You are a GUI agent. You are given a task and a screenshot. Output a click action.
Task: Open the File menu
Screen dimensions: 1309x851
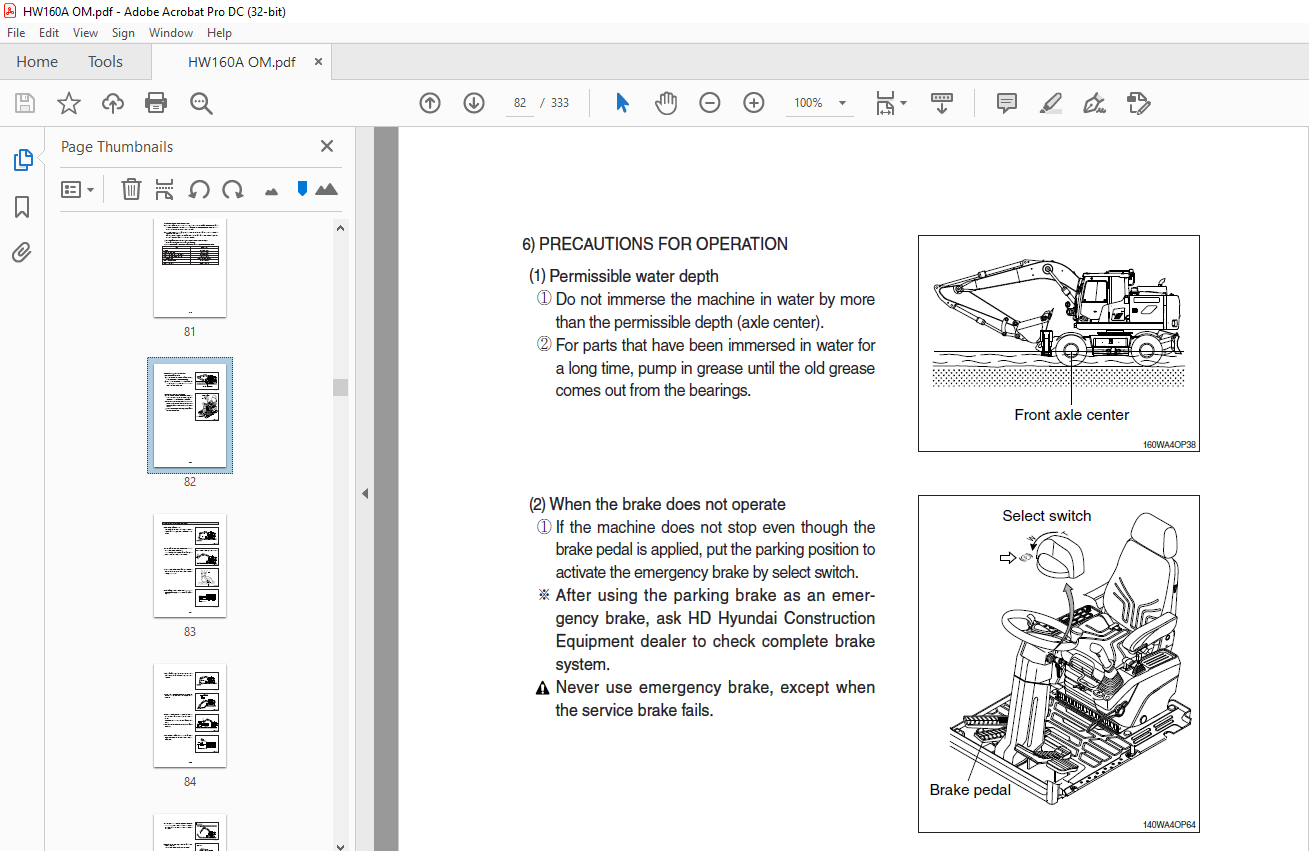pyautogui.click(x=16, y=33)
